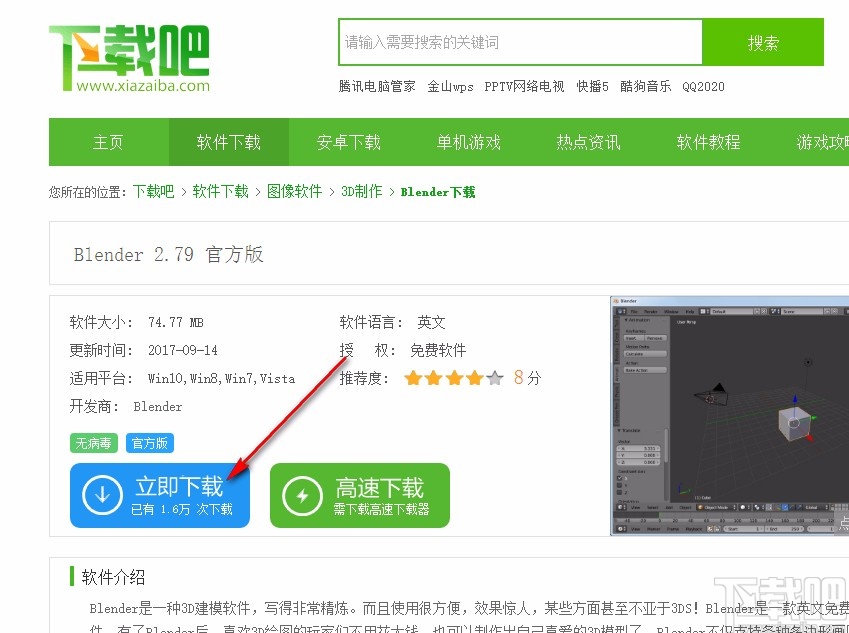Click the 软件介绍 section heading
The width and height of the screenshot is (849, 633).
point(113,577)
